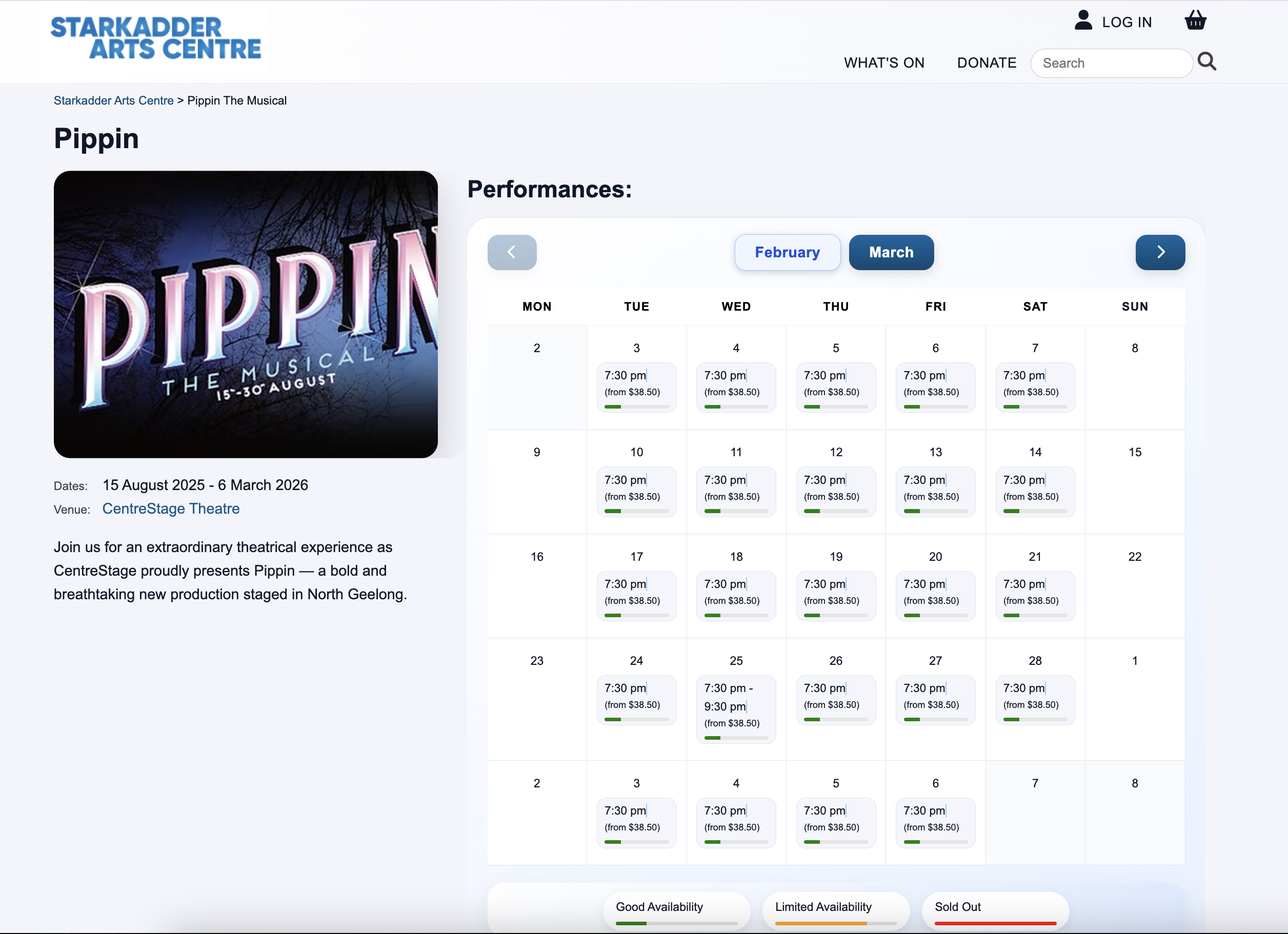1288x934 pixels.
Task: Click the Log In person icon
Action: (1083, 21)
